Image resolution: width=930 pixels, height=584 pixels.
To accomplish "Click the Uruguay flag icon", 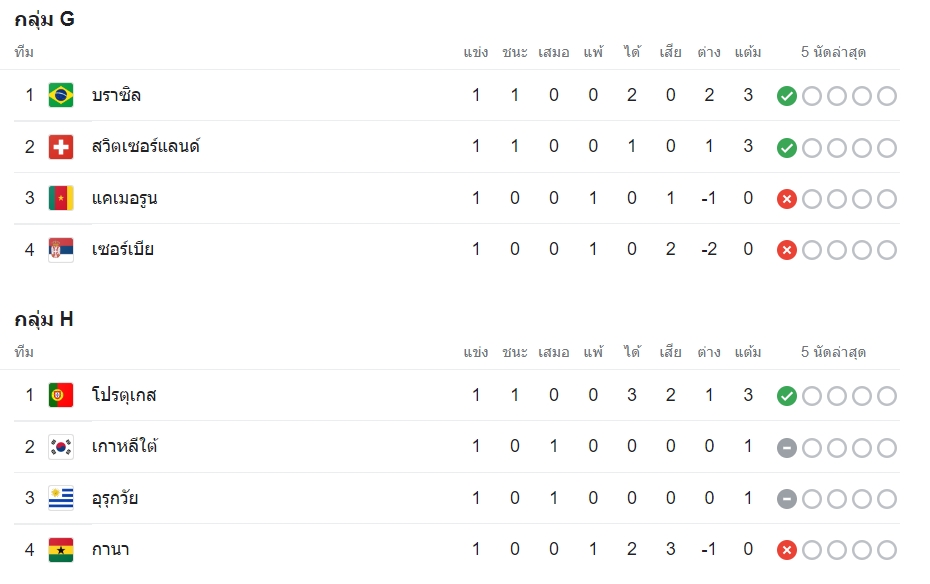I will point(60,498).
